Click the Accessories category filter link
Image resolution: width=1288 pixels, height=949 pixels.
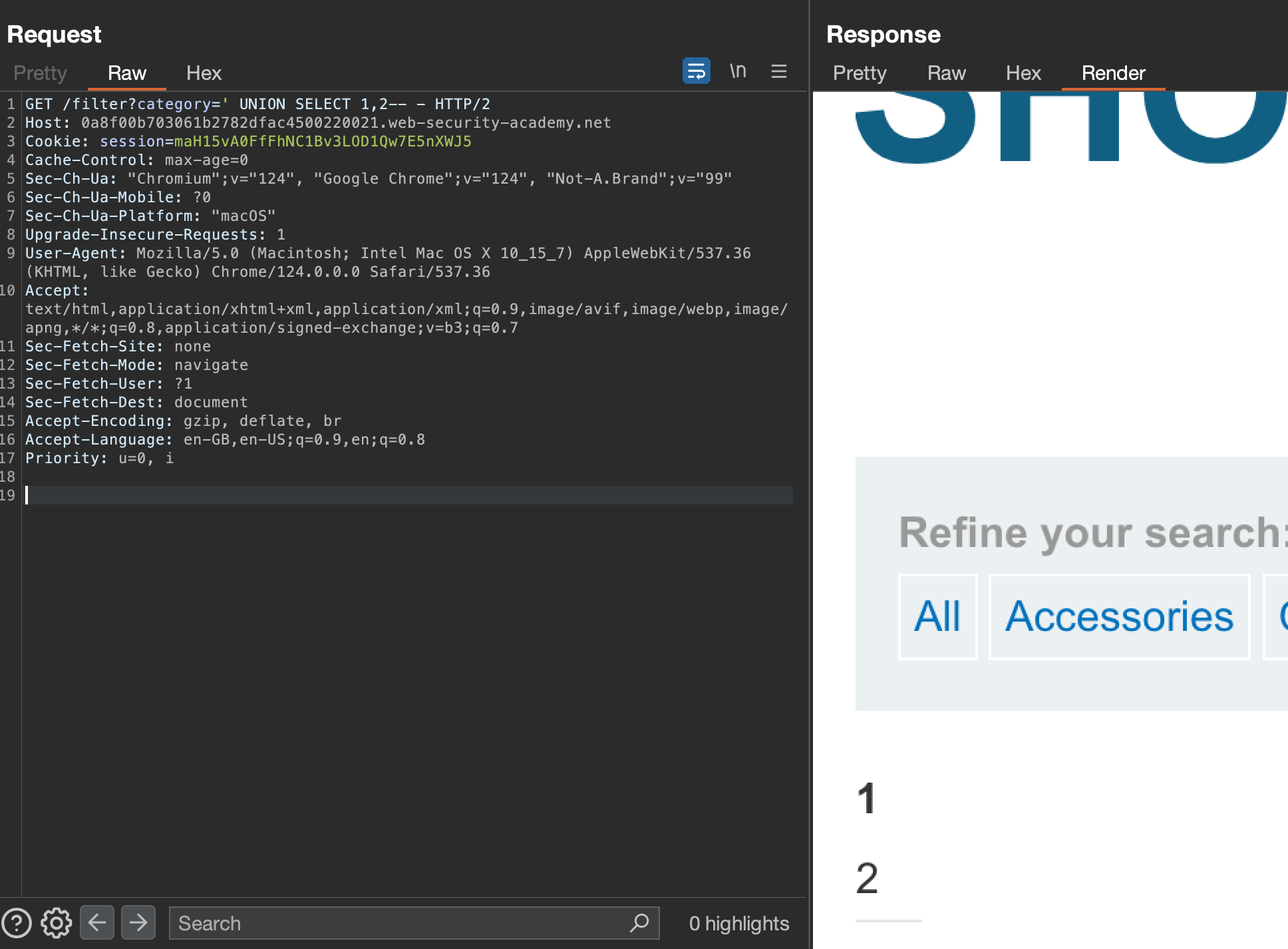[x=1119, y=616]
